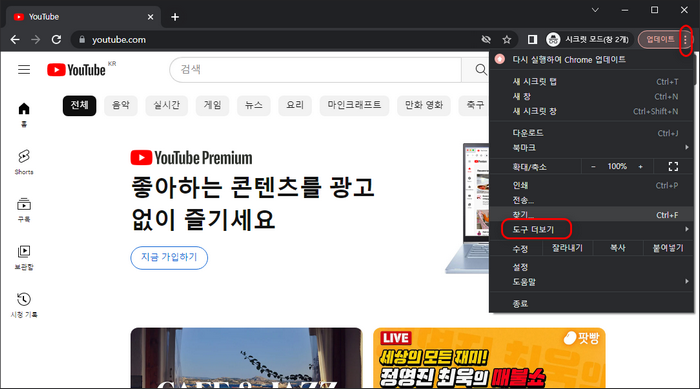The height and width of the screenshot is (389, 700).
Task: Select the 축구 category chip
Action: tap(475, 105)
